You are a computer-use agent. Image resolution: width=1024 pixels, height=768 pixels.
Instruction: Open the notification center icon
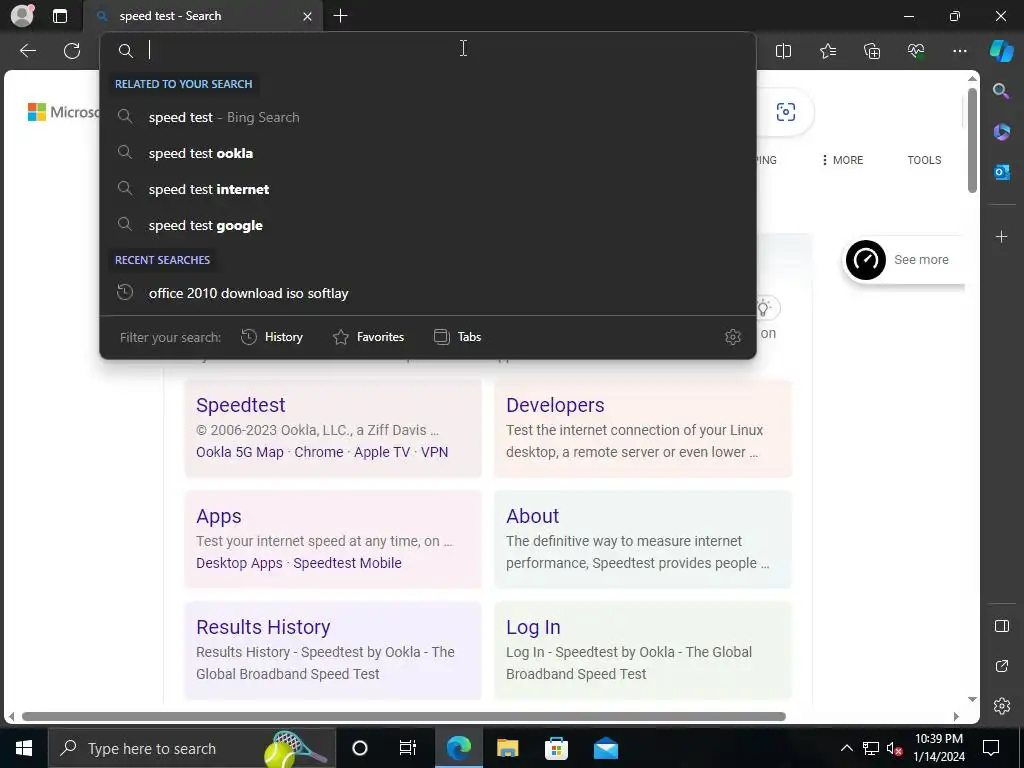coord(991,748)
